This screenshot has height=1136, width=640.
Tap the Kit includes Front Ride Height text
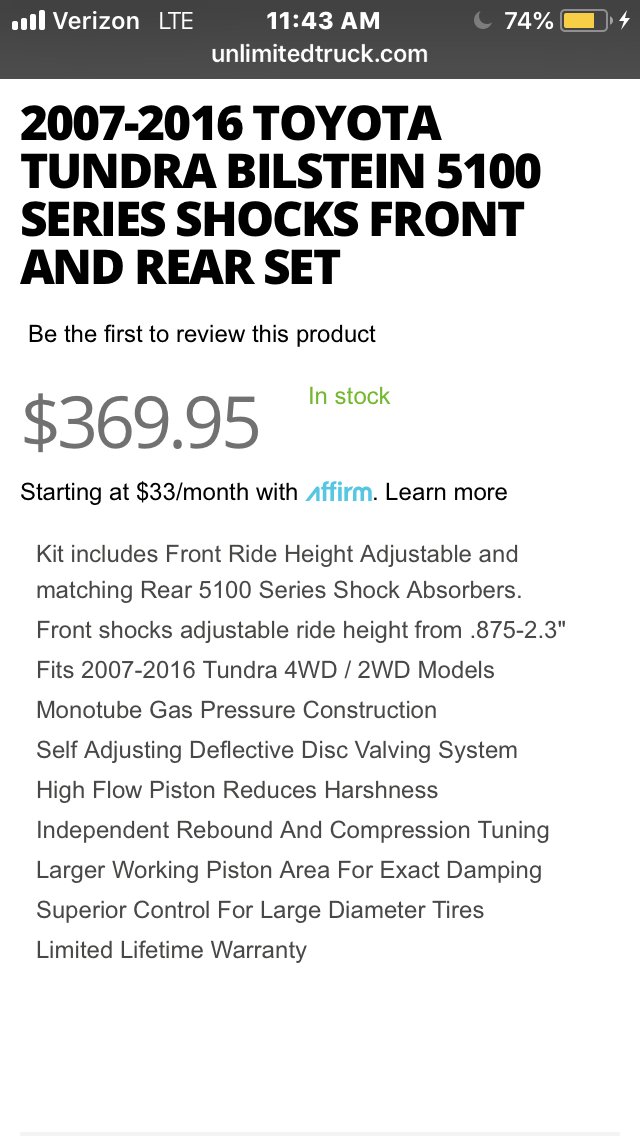pos(279,572)
